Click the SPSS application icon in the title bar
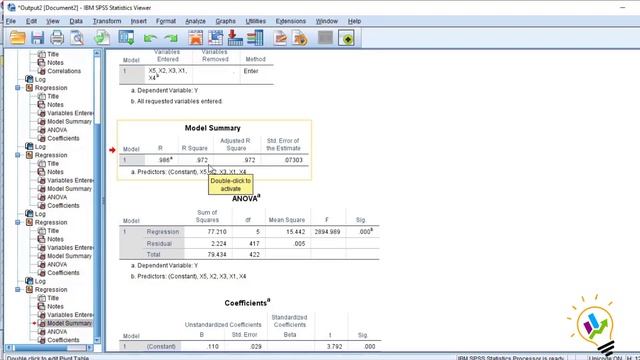The image size is (640, 360). (11, 7)
